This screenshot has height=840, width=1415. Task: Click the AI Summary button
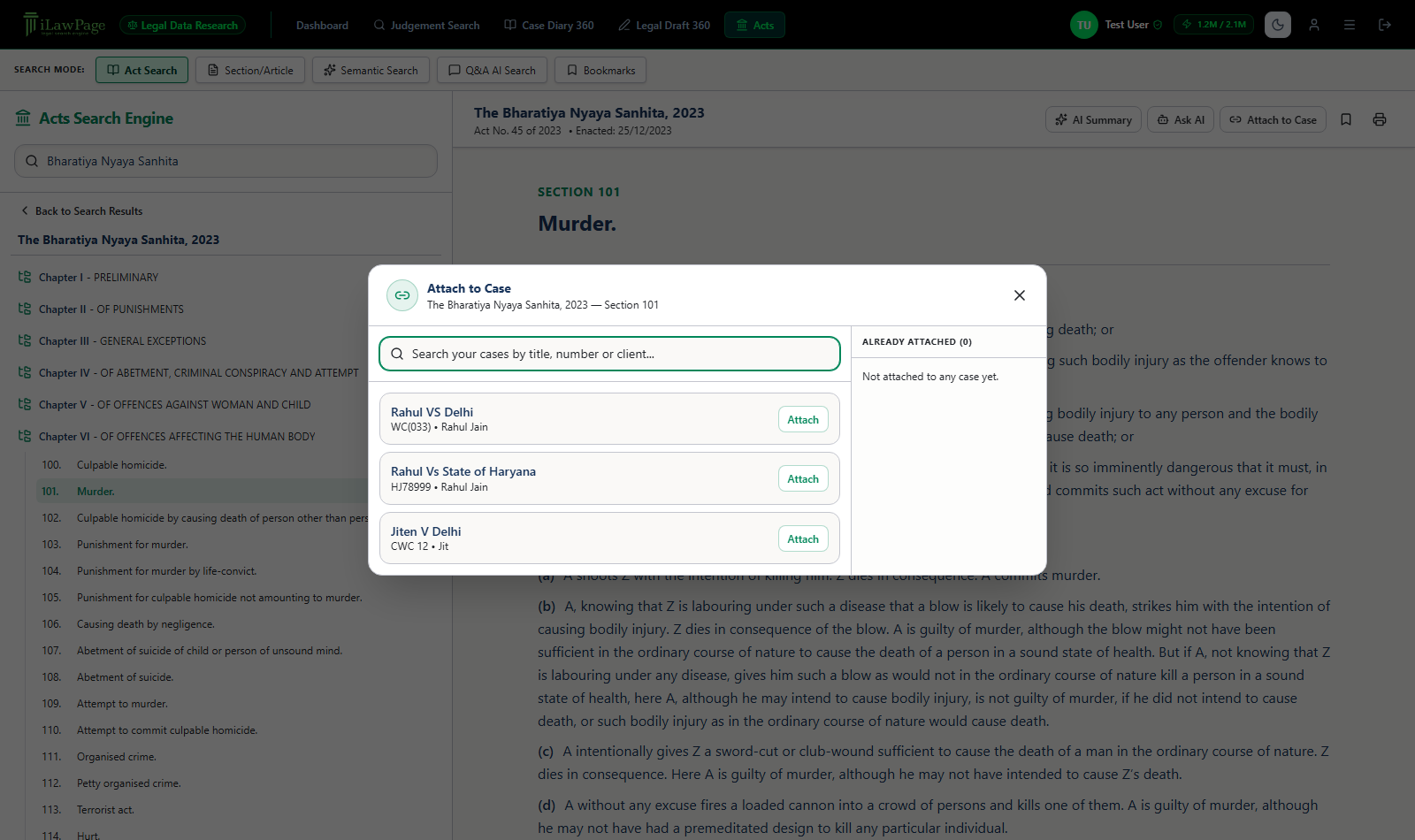tap(1093, 119)
